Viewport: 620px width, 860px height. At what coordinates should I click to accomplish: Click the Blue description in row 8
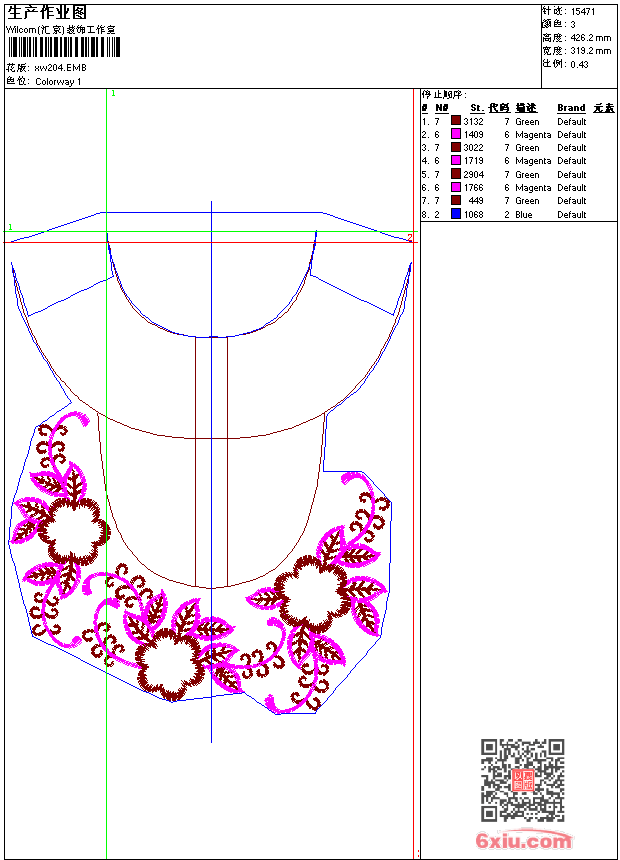click(x=523, y=214)
